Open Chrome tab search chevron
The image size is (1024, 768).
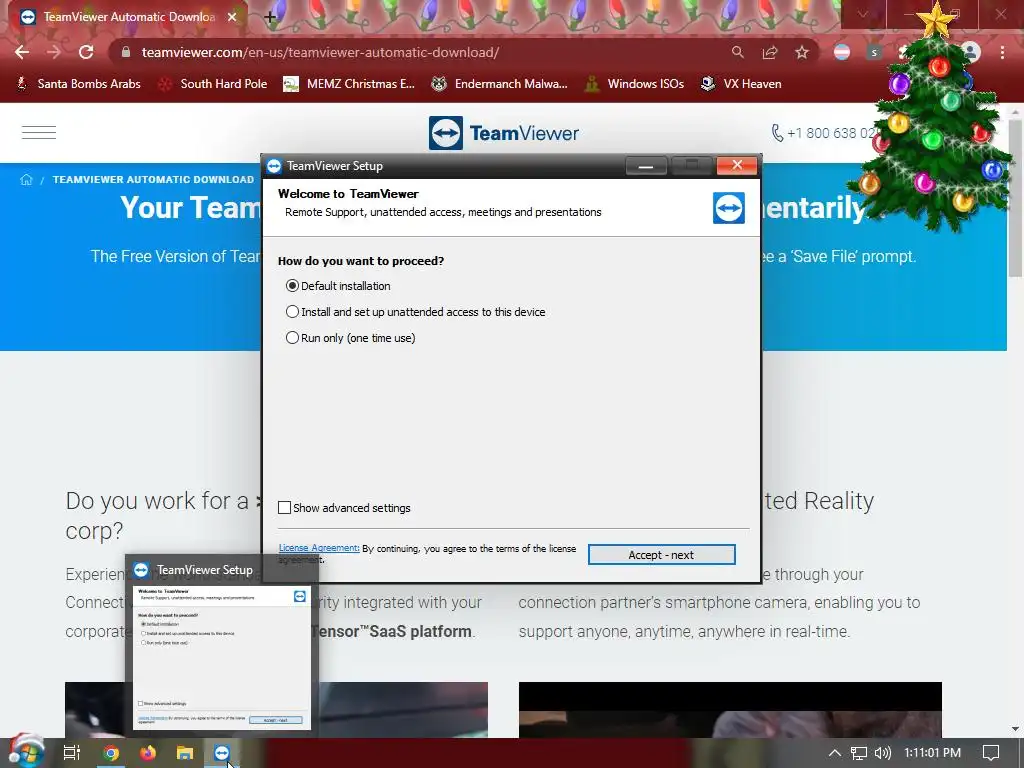tap(863, 14)
